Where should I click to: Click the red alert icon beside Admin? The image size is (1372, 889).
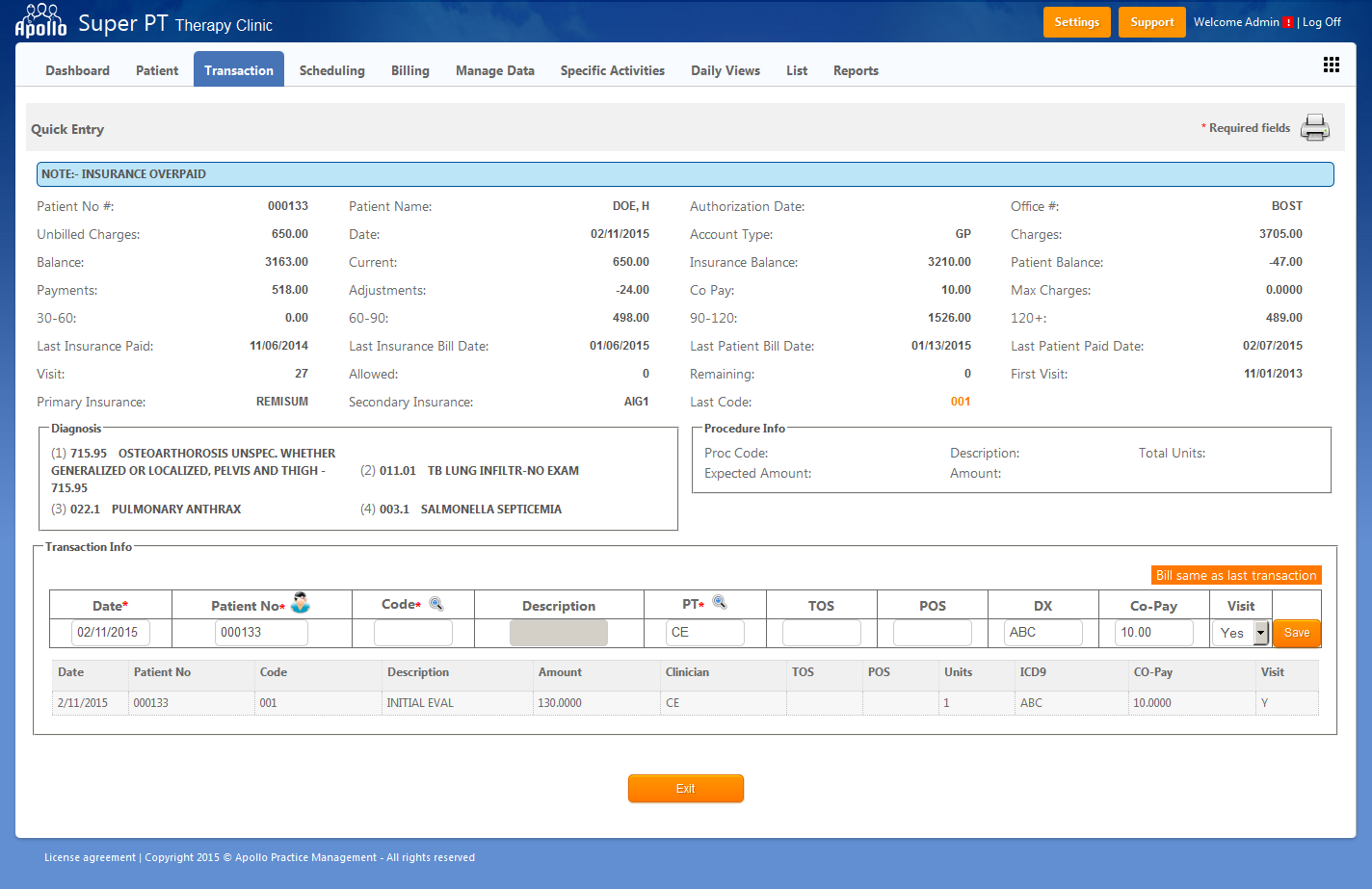coord(1288,23)
